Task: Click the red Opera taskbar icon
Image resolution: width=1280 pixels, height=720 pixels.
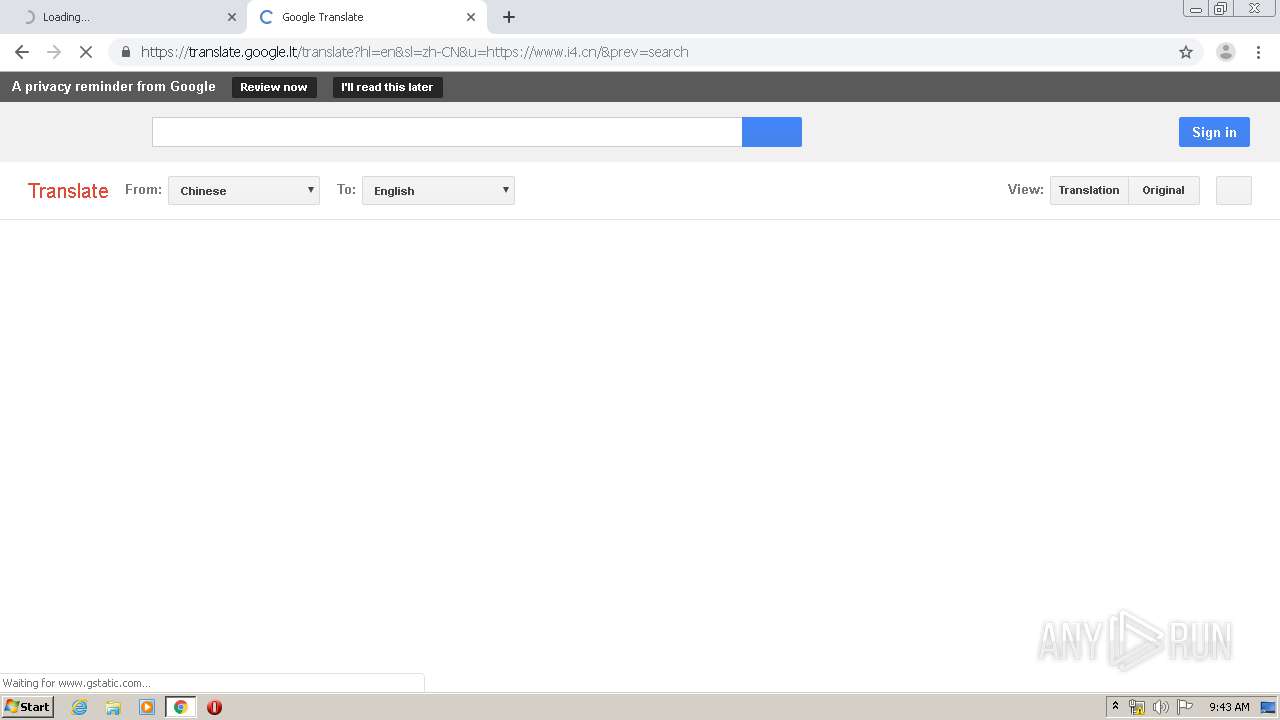Action: click(214, 707)
